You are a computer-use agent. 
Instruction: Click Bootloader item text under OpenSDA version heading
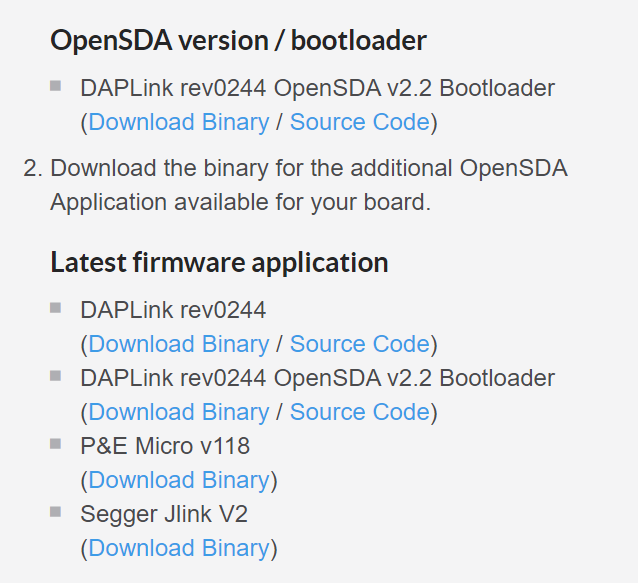click(317, 88)
